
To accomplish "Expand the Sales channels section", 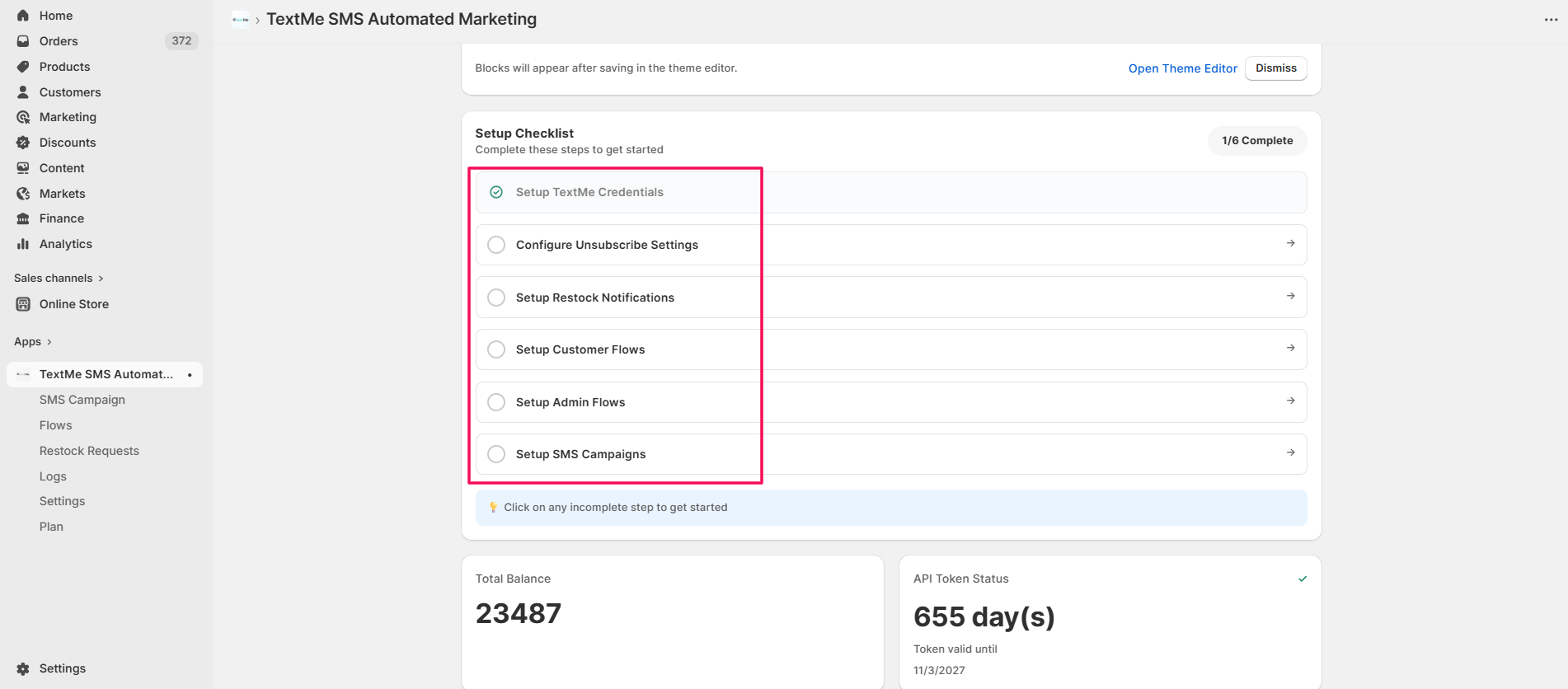I will click(x=101, y=279).
